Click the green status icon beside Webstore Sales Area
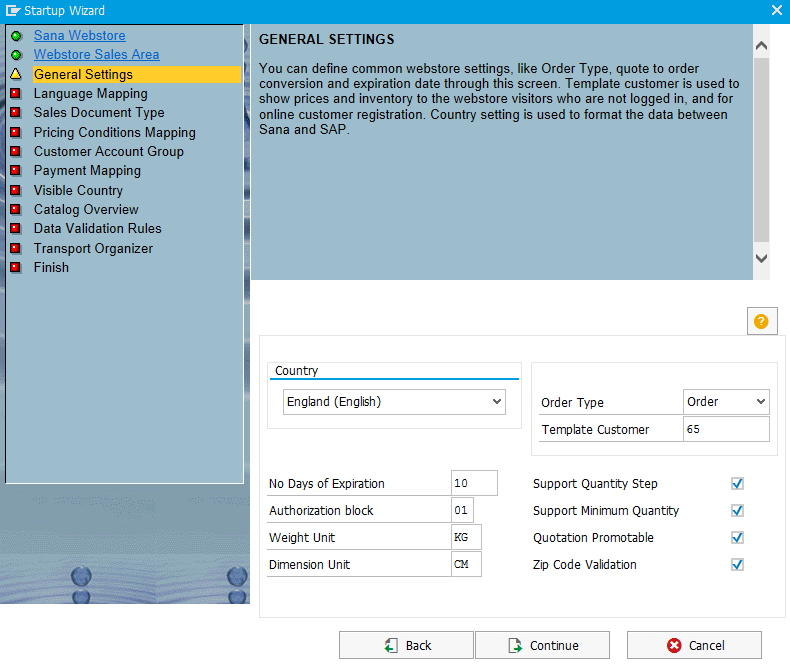790x669 pixels. pyautogui.click(x=17, y=55)
